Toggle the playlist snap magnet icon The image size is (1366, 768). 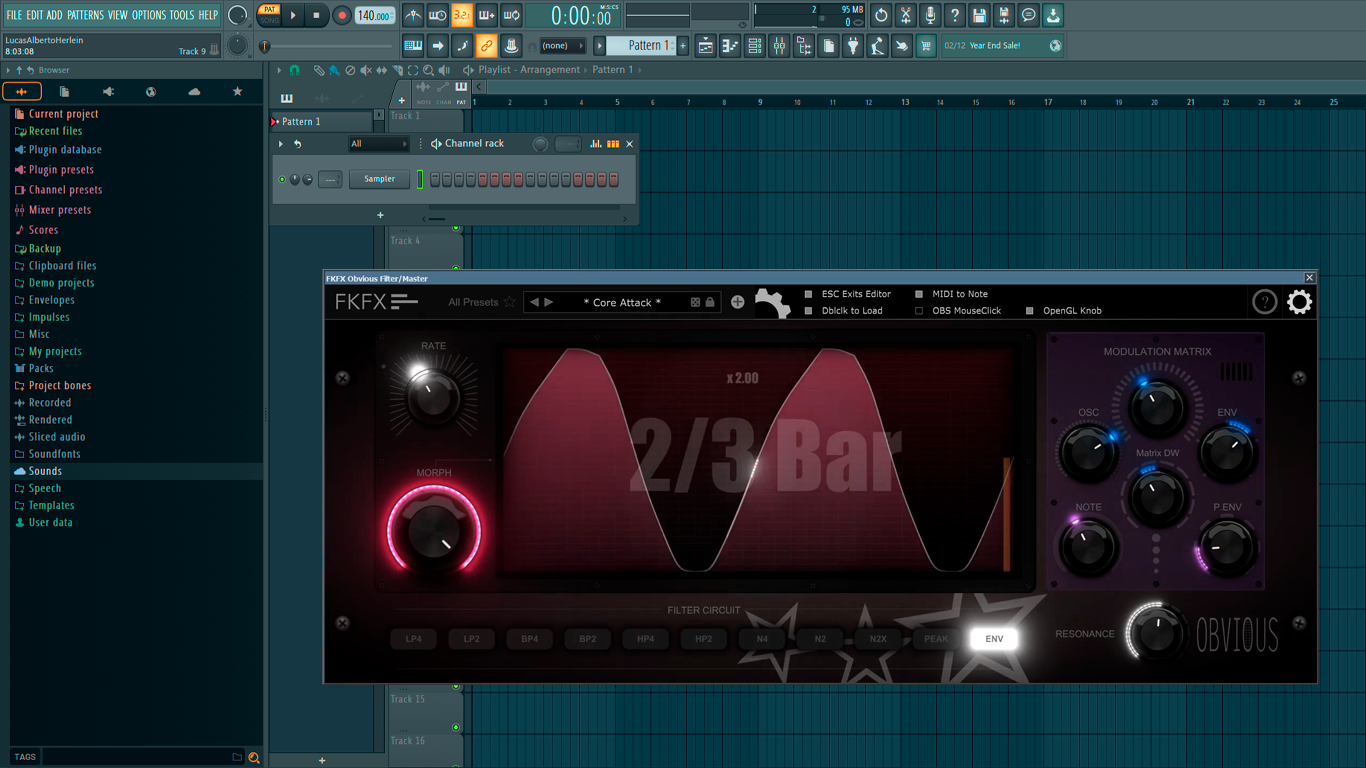click(294, 70)
